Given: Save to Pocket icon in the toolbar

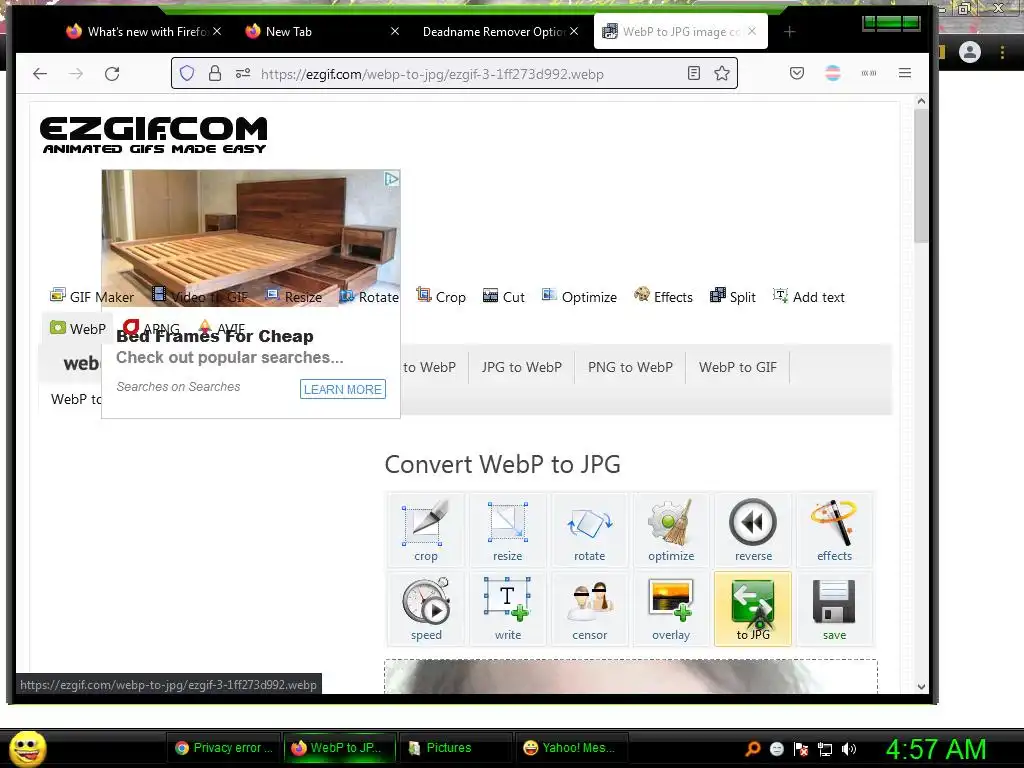Looking at the screenshot, I should coord(797,73).
